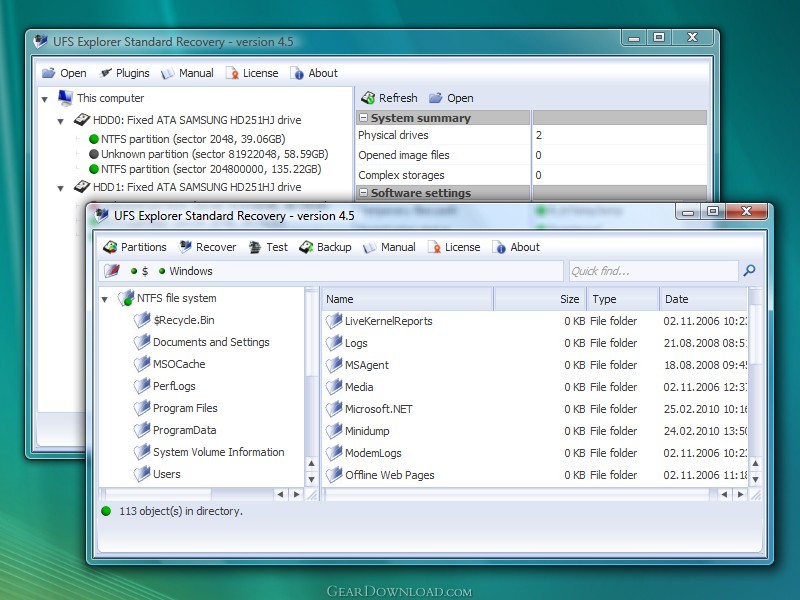Open Partitions in the front window toolbar

[x=135, y=247]
